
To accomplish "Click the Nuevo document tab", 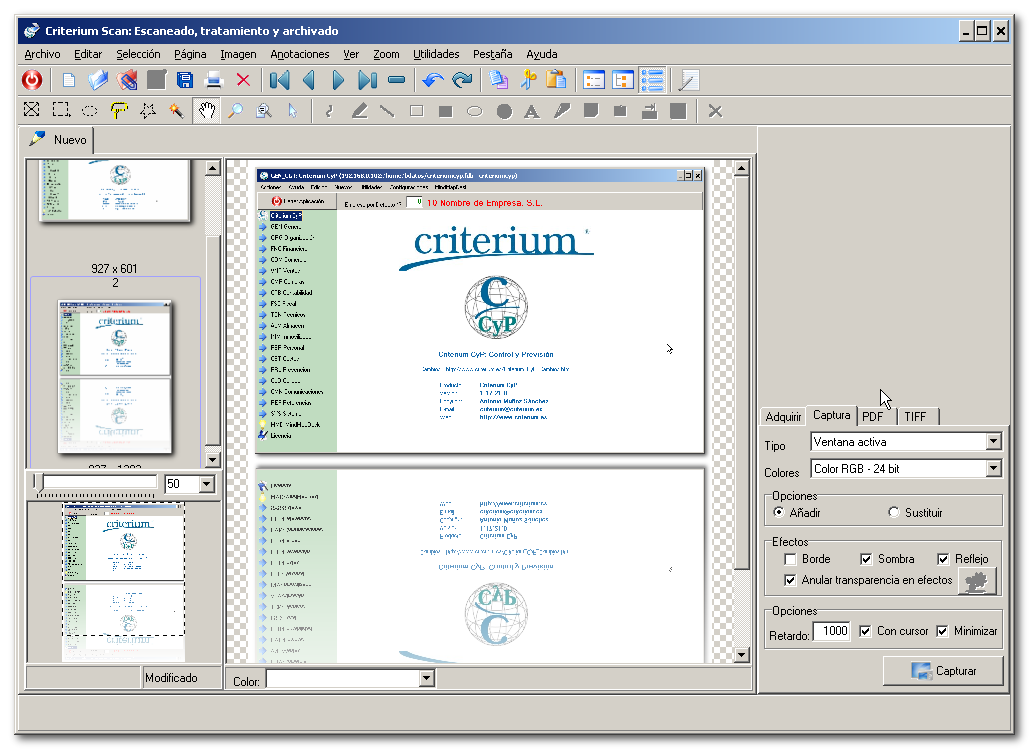I will [58, 140].
